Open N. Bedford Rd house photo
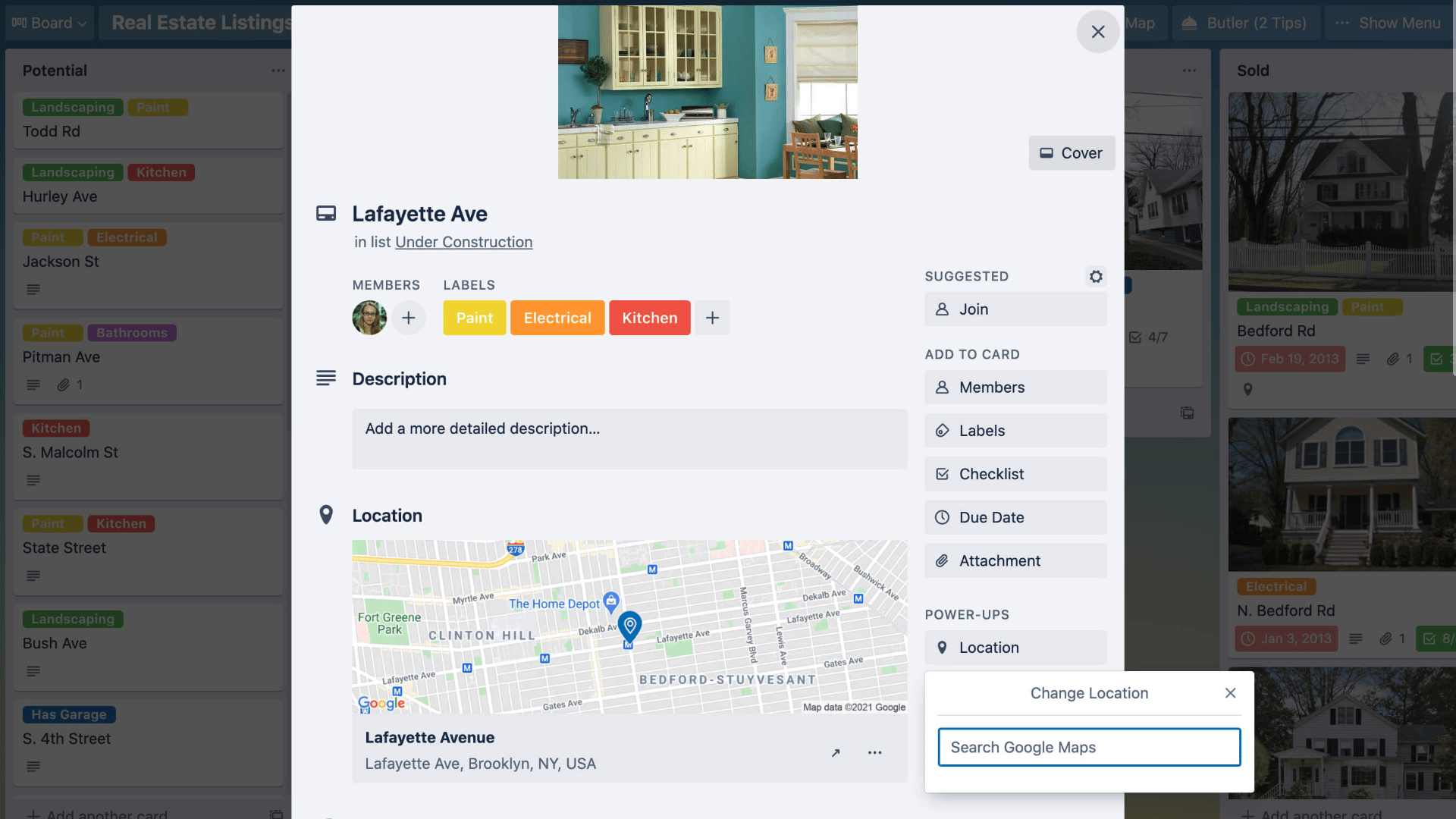Screen dimensions: 1456x819 coord(1341,494)
